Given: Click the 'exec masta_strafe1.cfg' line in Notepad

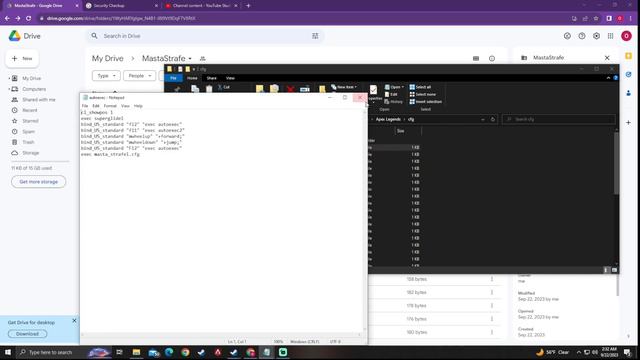Looking at the screenshot, I should [x=110, y=154].
